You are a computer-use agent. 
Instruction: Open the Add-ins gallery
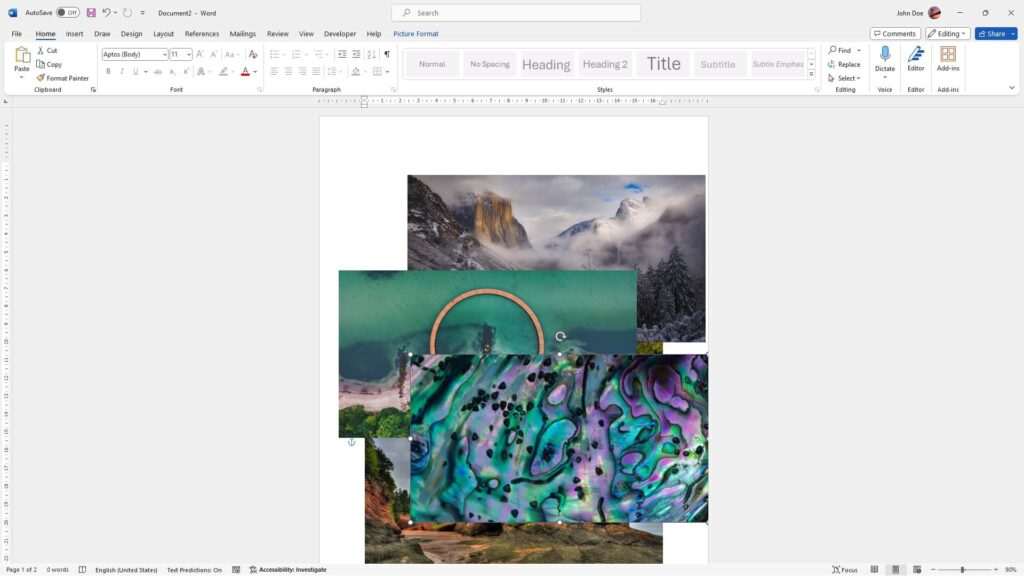[x=948, y=62]
